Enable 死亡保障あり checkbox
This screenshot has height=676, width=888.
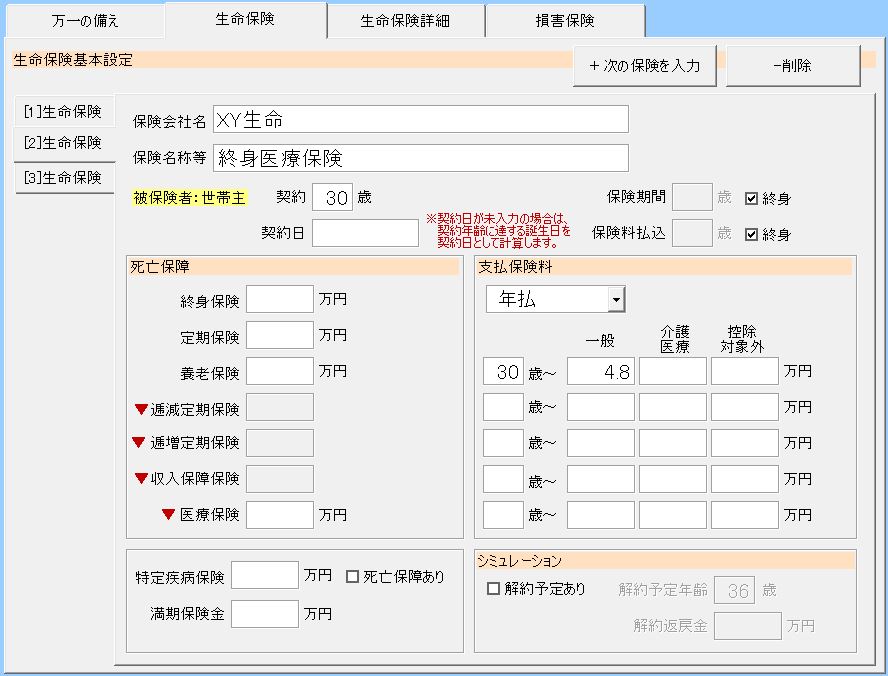[352, 576]
